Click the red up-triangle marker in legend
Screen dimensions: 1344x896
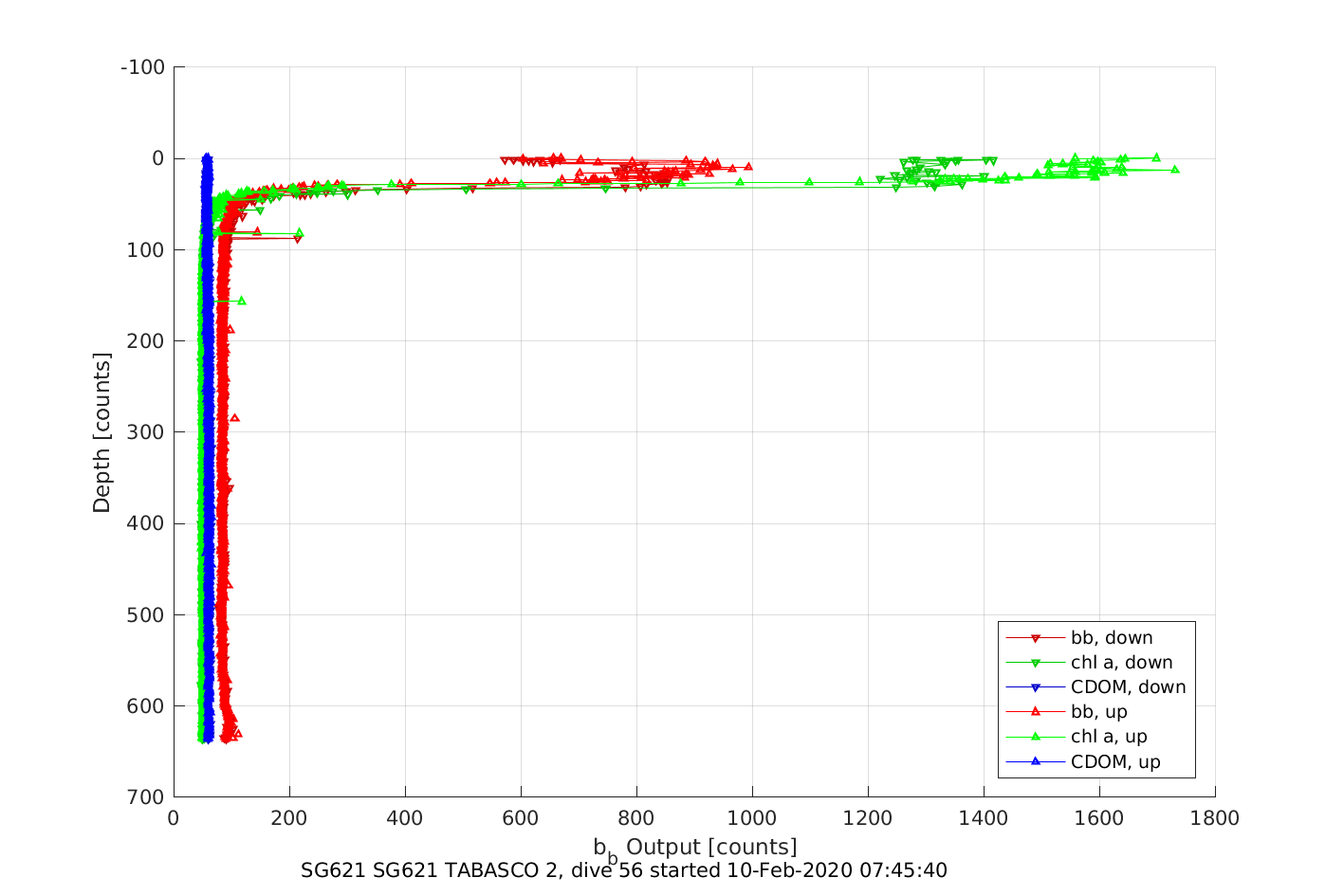pyautogui.click(x=1036, y=712)
